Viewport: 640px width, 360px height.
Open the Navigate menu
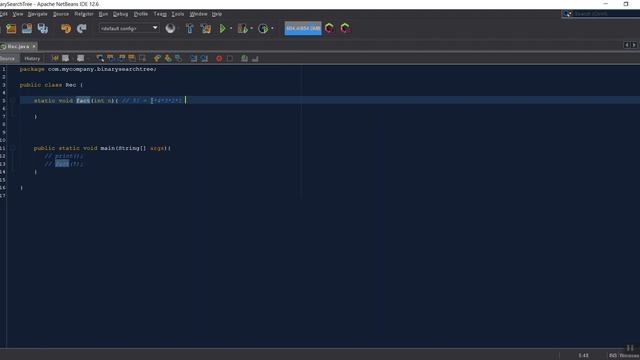tap(38, 14)
